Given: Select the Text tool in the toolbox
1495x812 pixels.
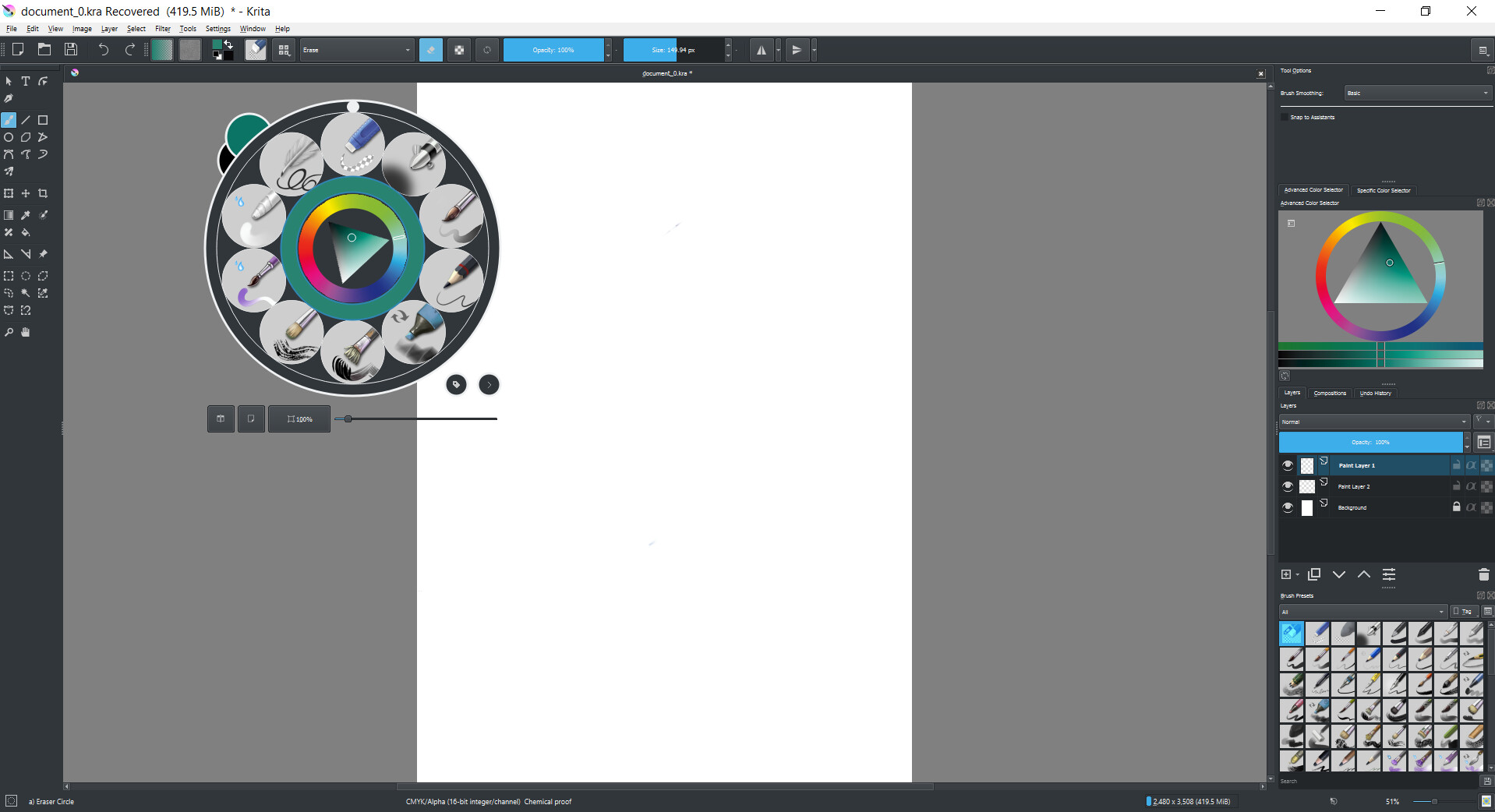Looking at the screenshot, I should click(26, 81).
